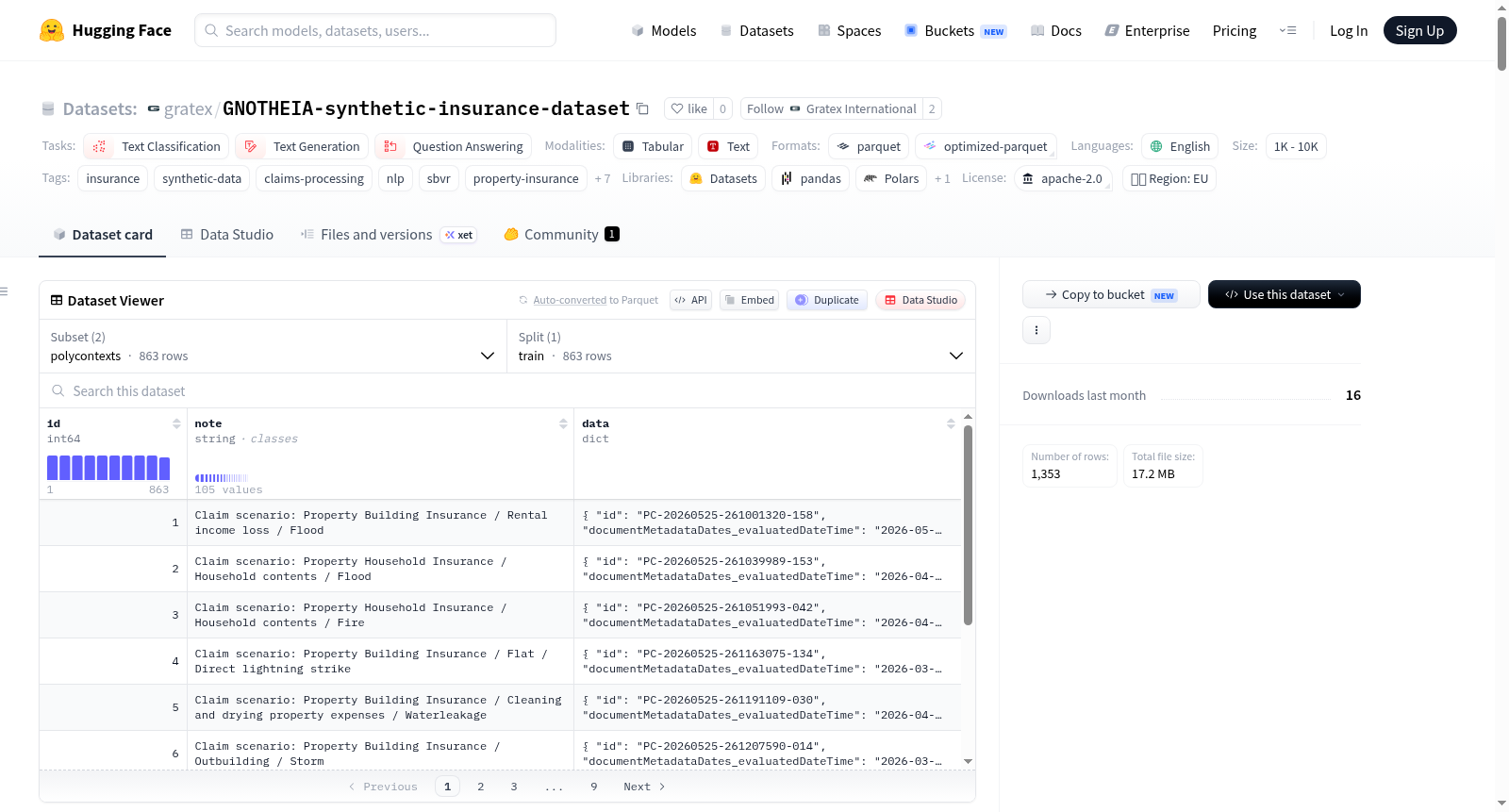Viewport: 1509px width, 812px height.
Task: Go to page 3 of the dataset
Action: [x=514, y=787]
